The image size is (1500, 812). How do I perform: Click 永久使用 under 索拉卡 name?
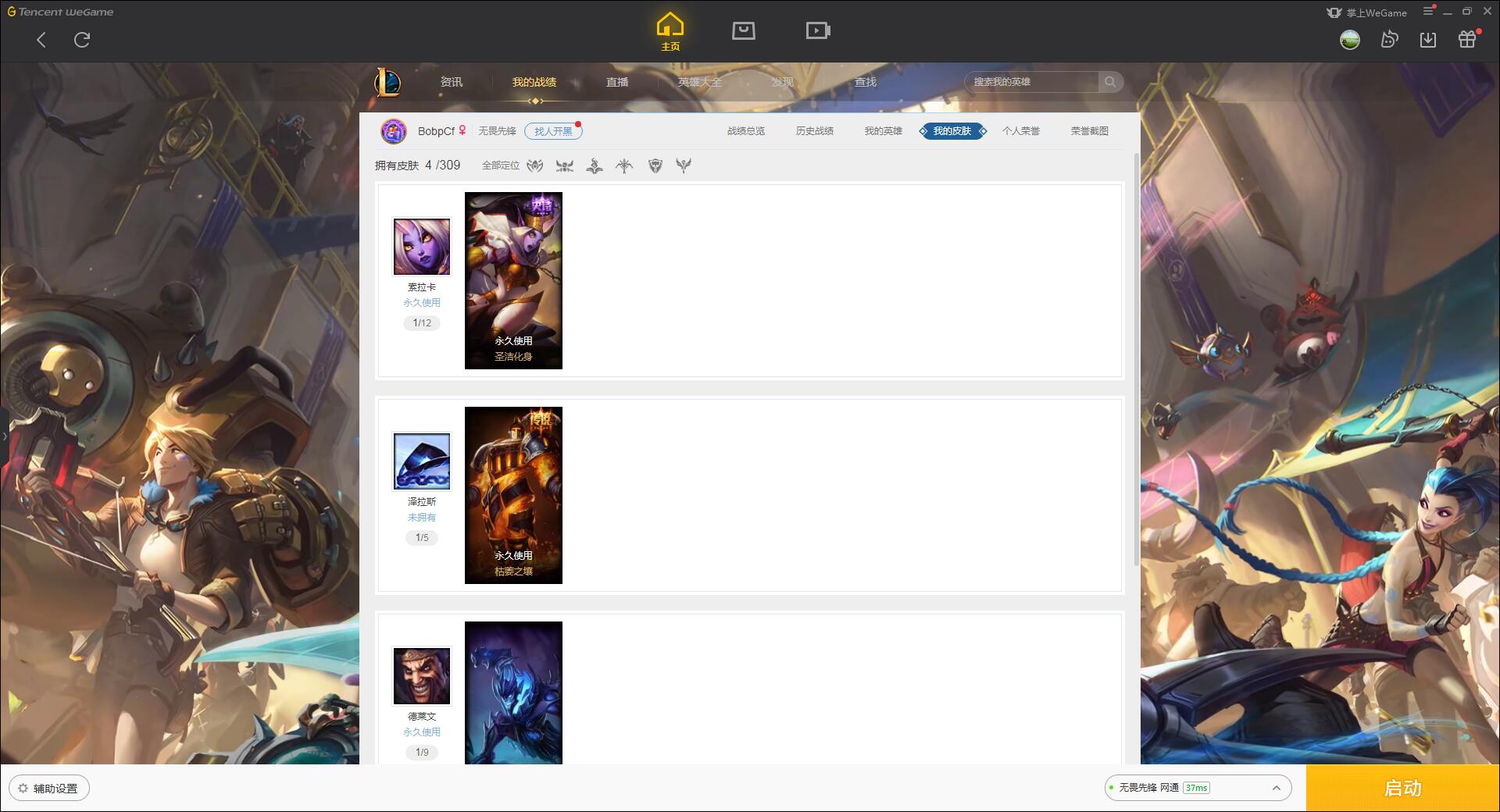click(x=422, y=303)
